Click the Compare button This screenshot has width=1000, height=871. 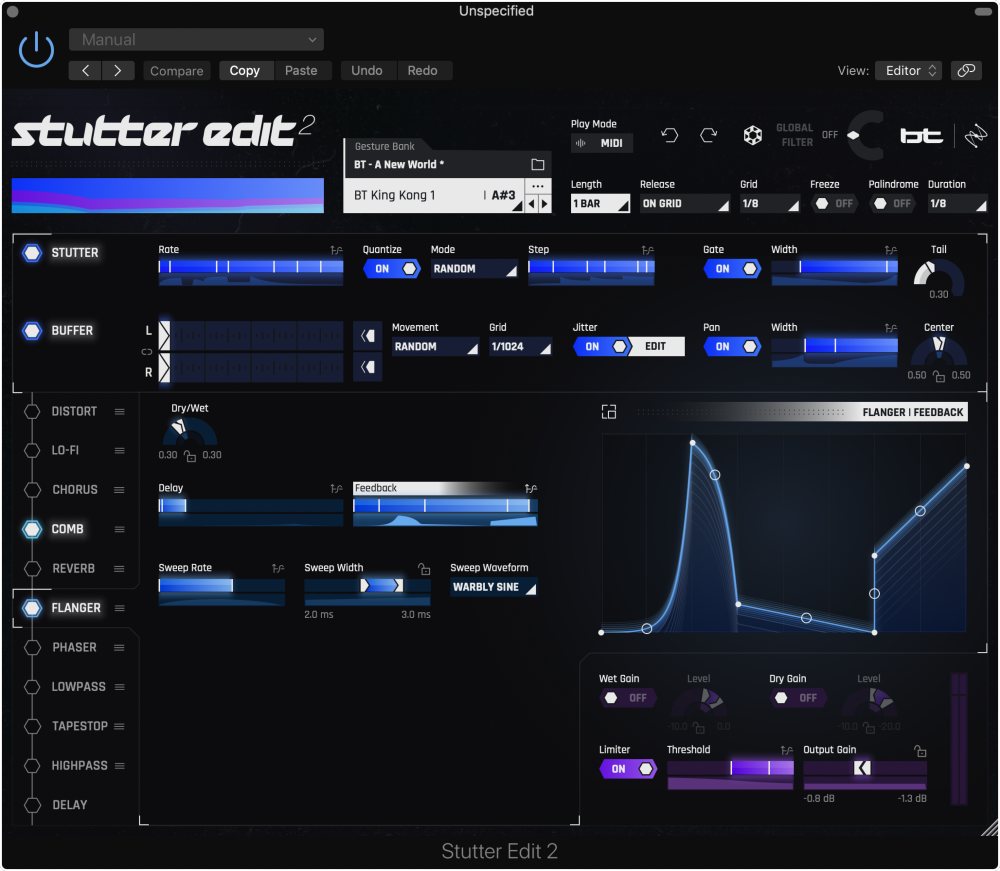[177, 70]
